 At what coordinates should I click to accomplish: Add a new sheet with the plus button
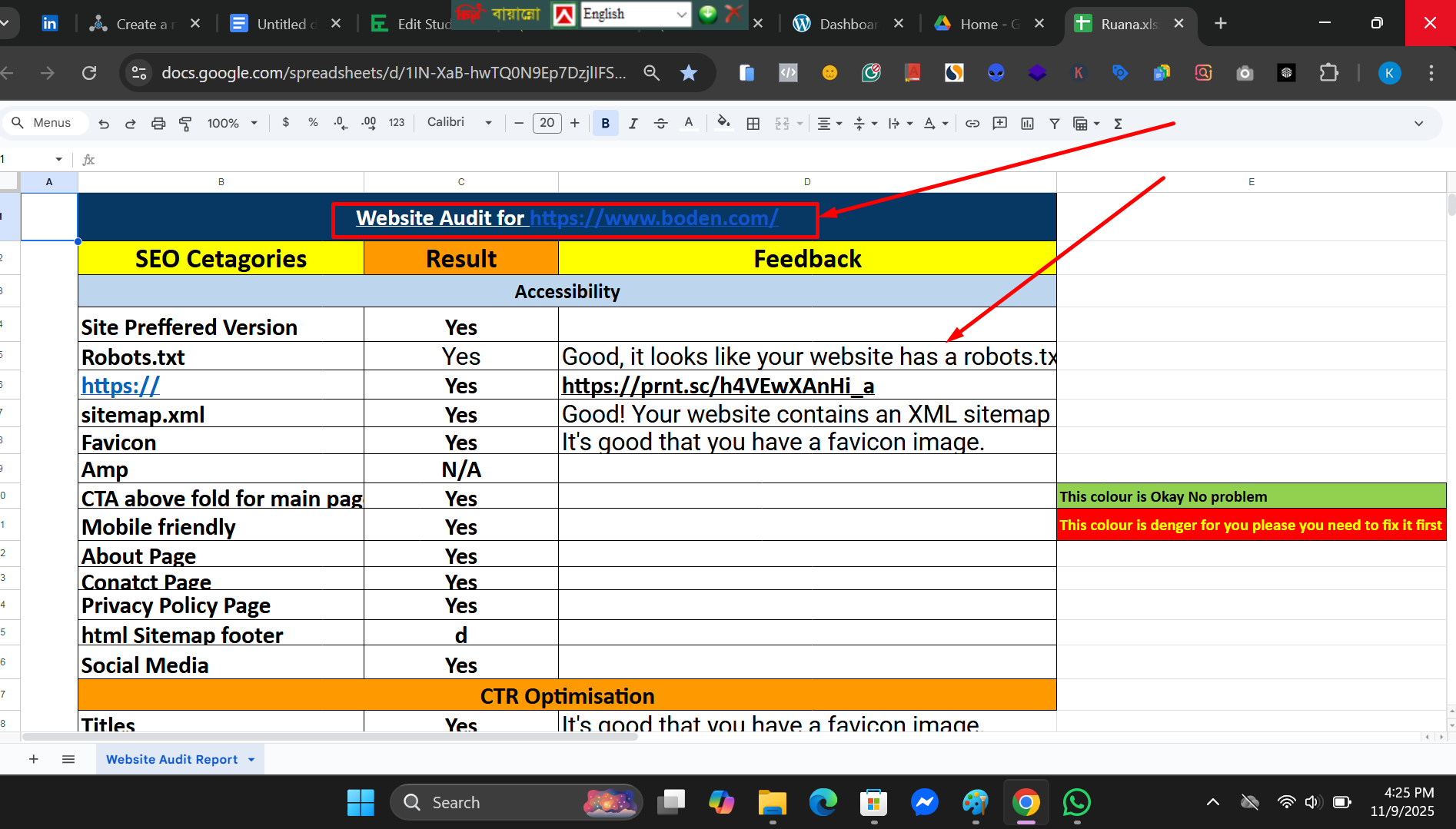tap(34, 759)
